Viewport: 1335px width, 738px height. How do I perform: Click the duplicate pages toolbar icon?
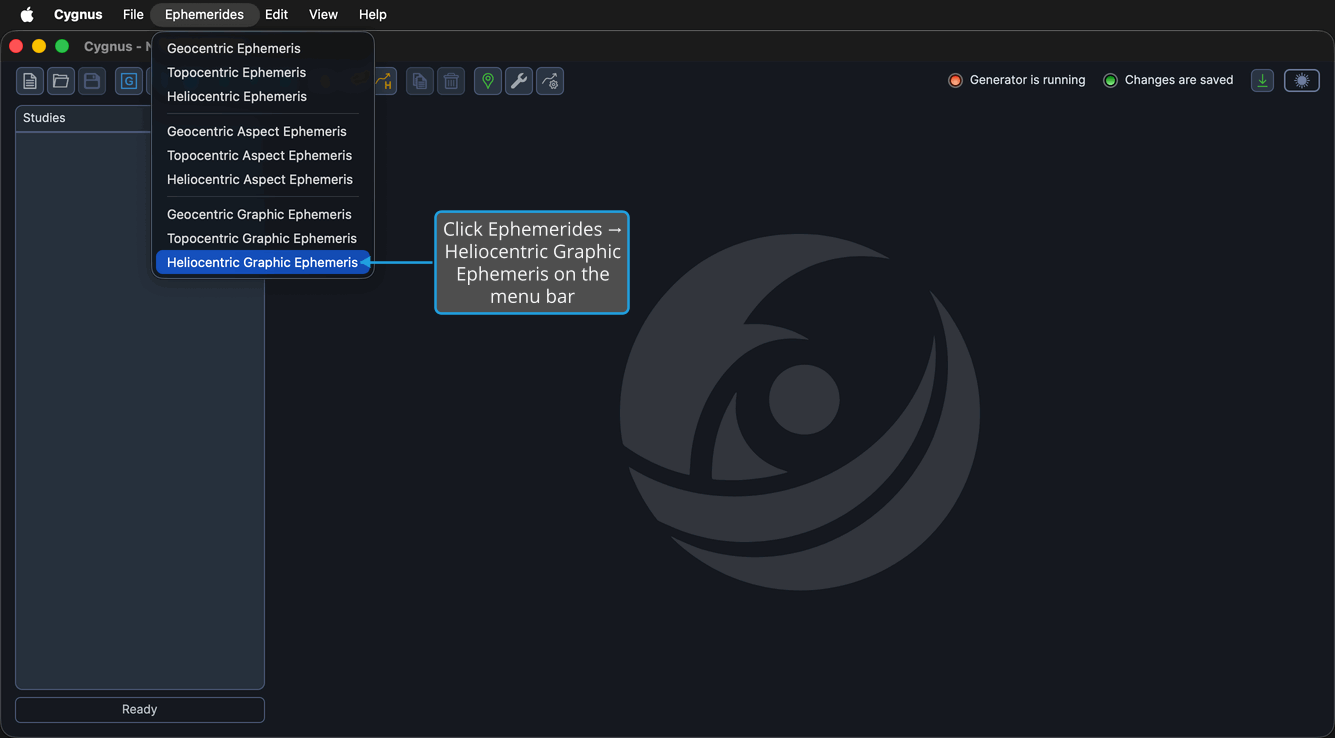click(420, 81)
